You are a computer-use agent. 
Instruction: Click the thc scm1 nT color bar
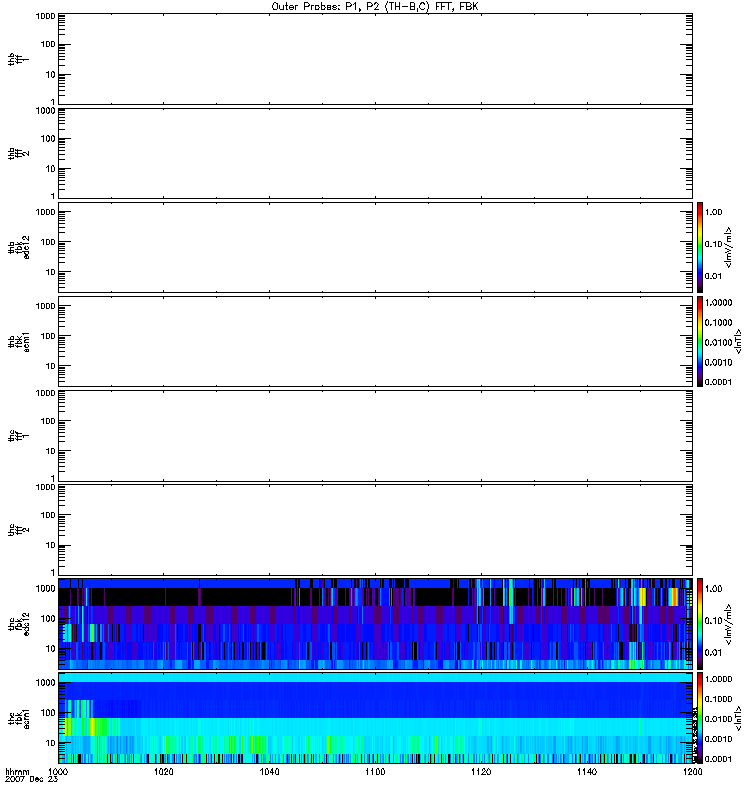pos(701,717)
